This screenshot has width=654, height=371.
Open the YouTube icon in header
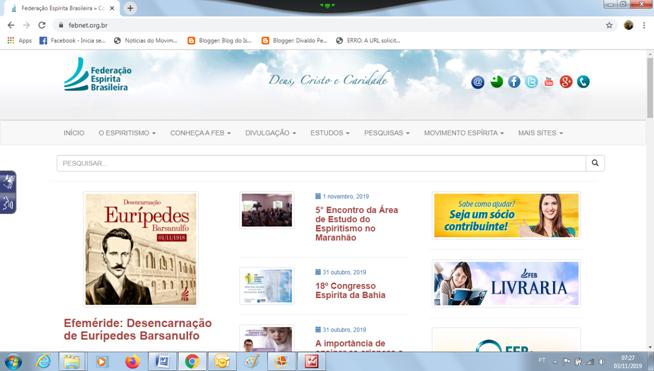tap(548, 82)
